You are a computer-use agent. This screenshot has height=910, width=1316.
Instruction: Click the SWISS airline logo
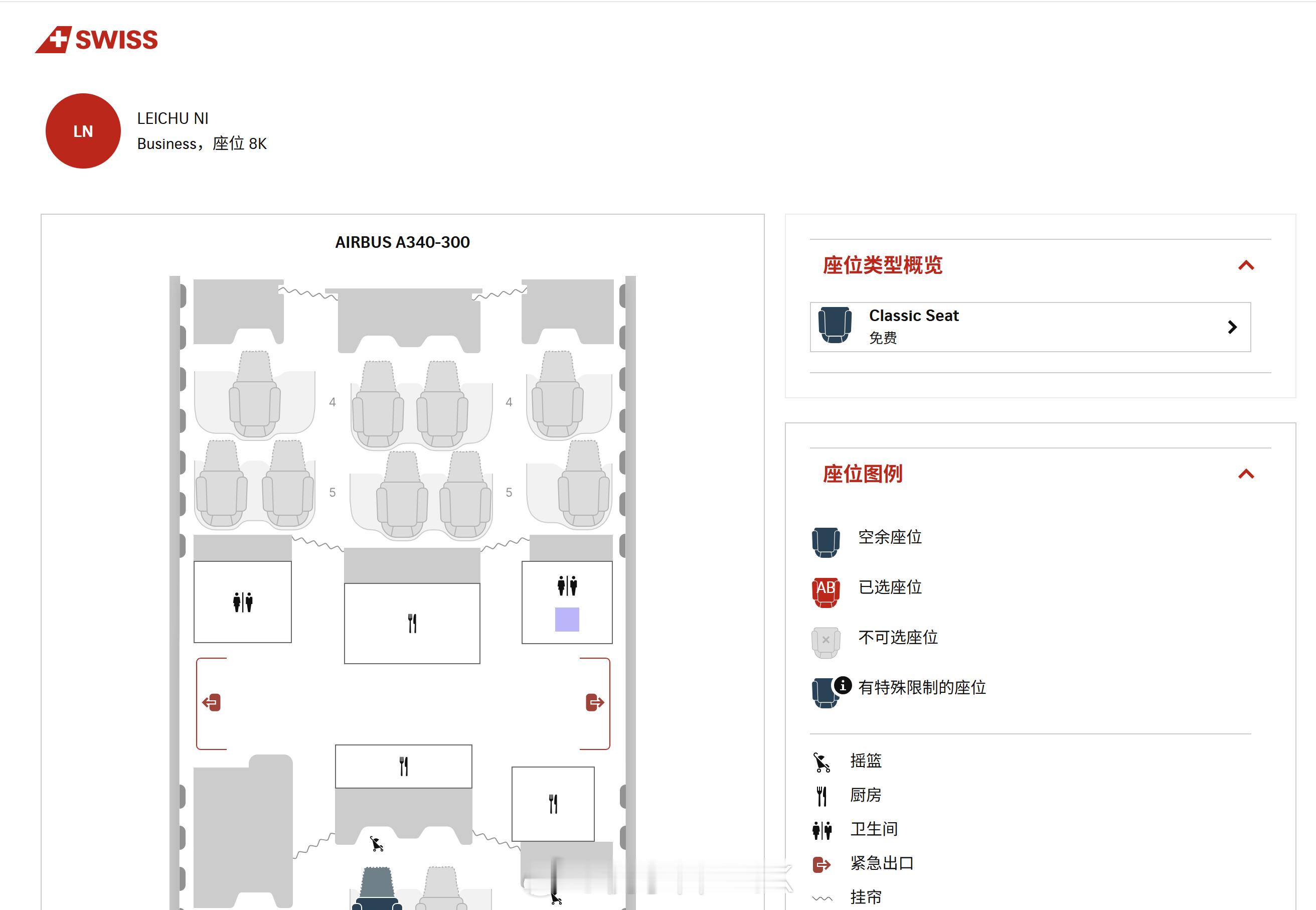pyautogui.click(x=96, y=39)
